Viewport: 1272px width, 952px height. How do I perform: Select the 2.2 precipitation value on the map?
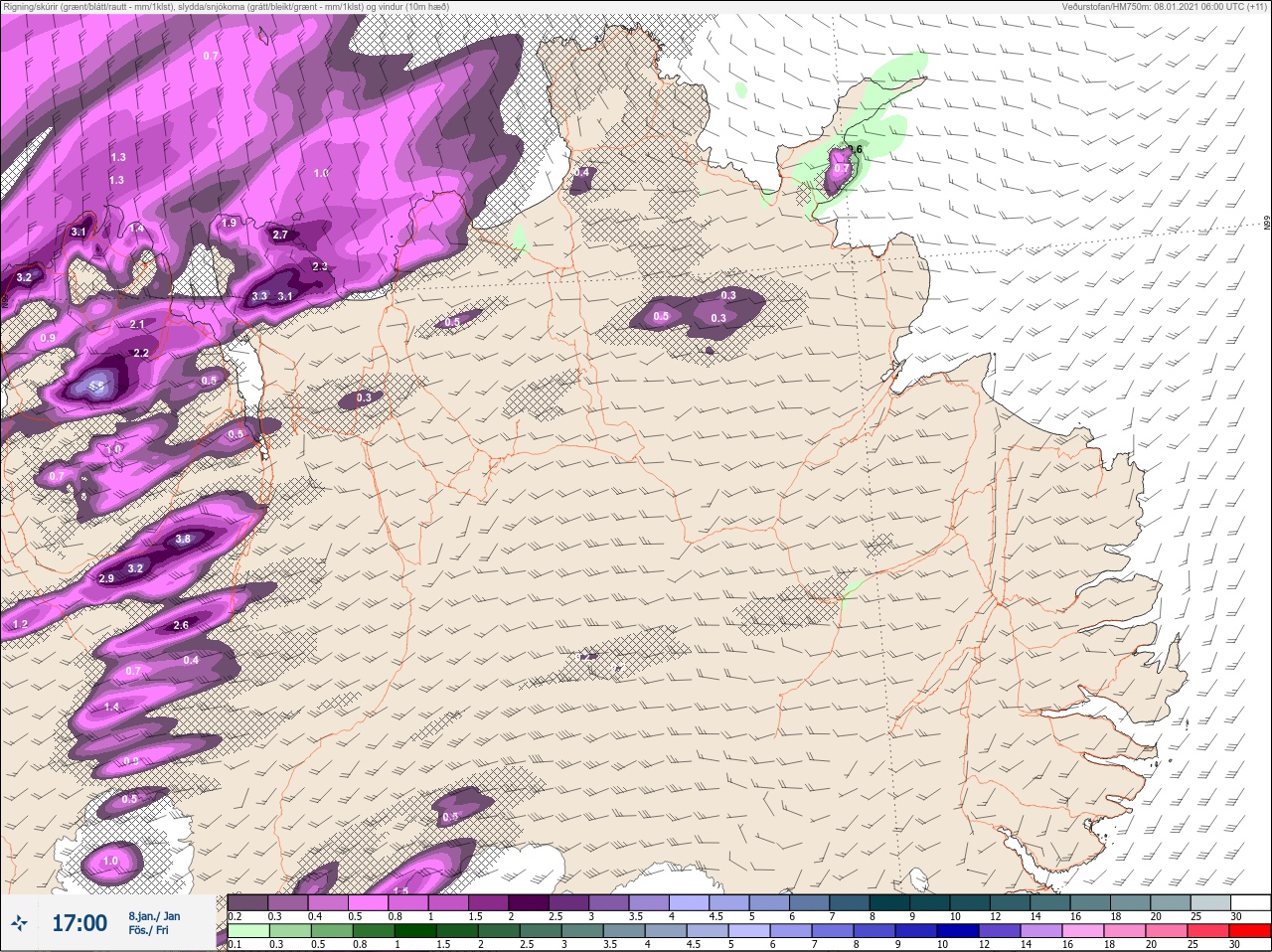point(141,353)
